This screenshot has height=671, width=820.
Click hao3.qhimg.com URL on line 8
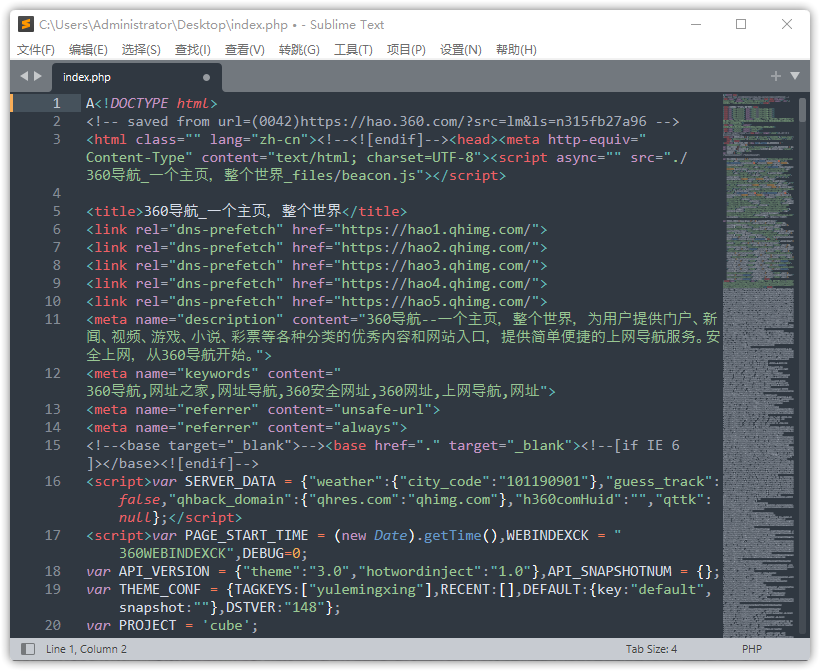(436, 265)
